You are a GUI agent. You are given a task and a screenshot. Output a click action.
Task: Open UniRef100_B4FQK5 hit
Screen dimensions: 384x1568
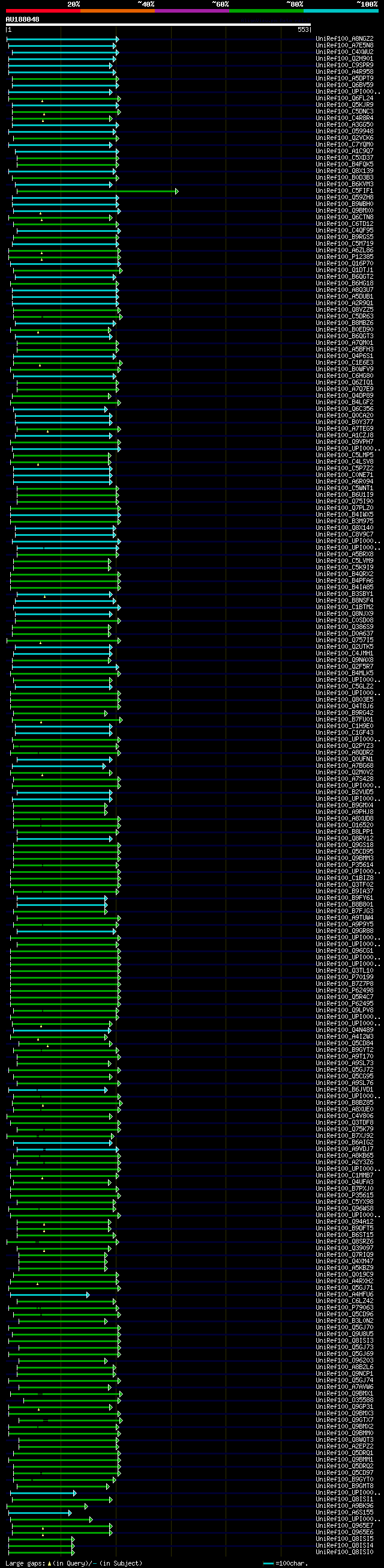pyautogui.click(x=344, y=165)
